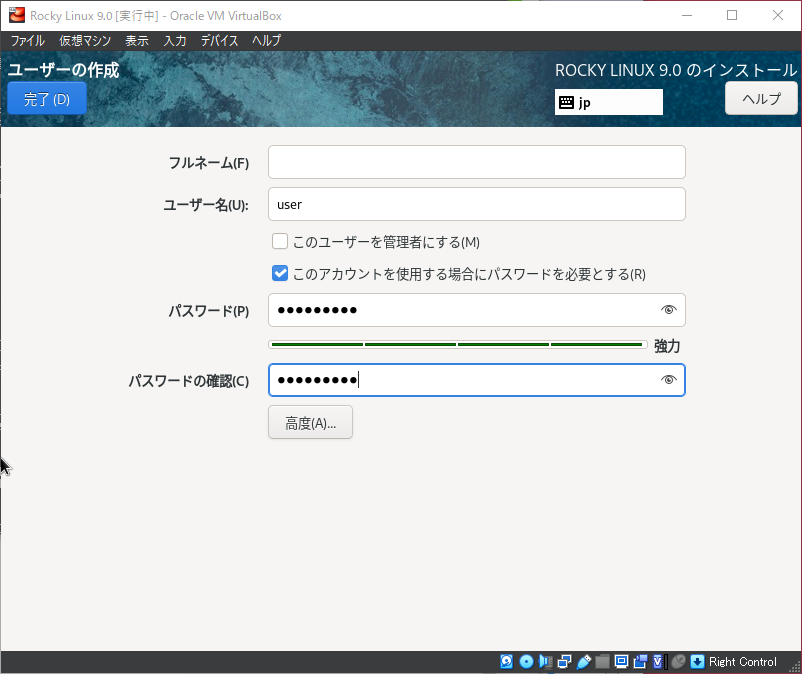Click the ユーザーの作成 heading

[x=63, y=70]
